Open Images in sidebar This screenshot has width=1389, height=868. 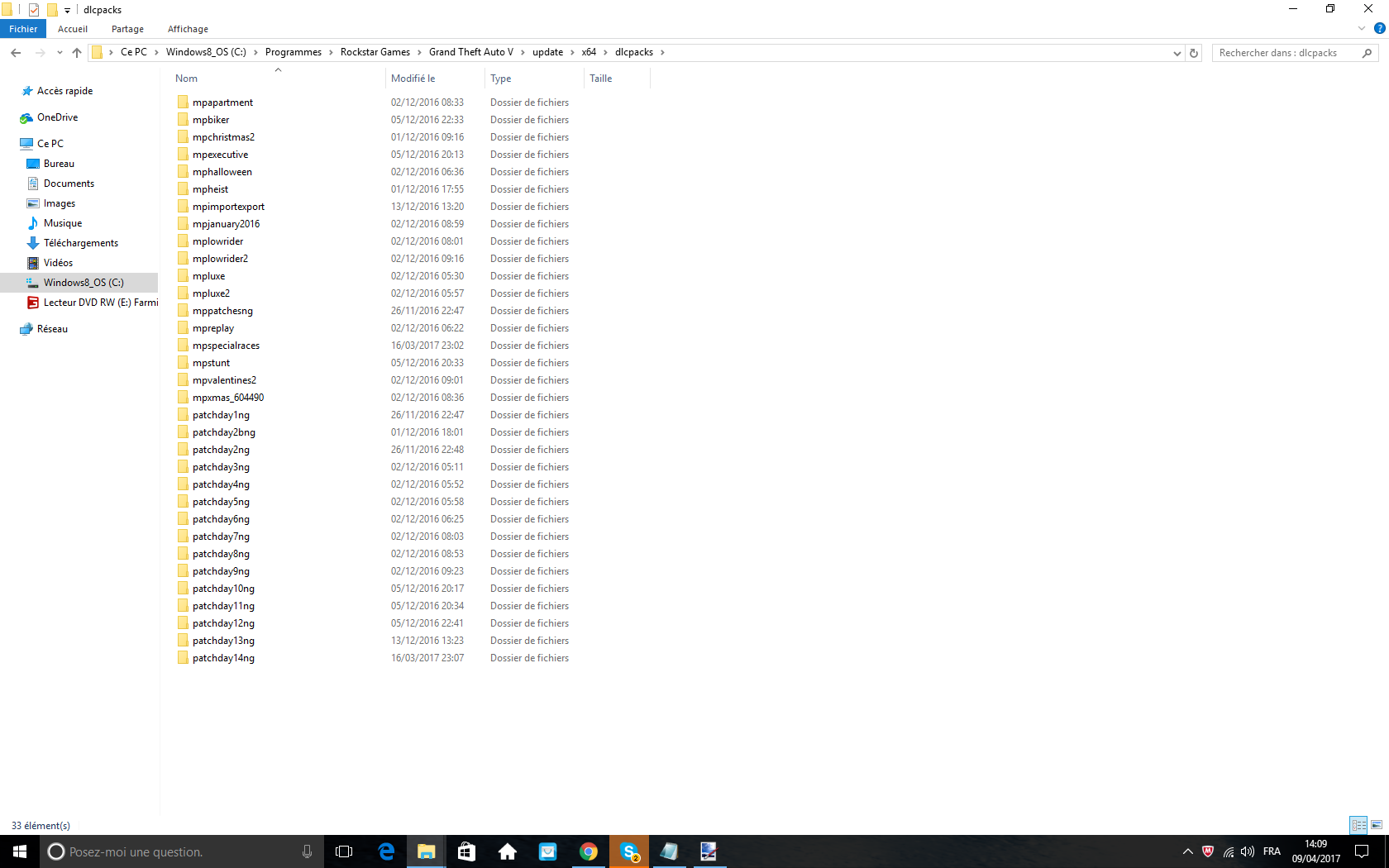[x=59, y=203]
